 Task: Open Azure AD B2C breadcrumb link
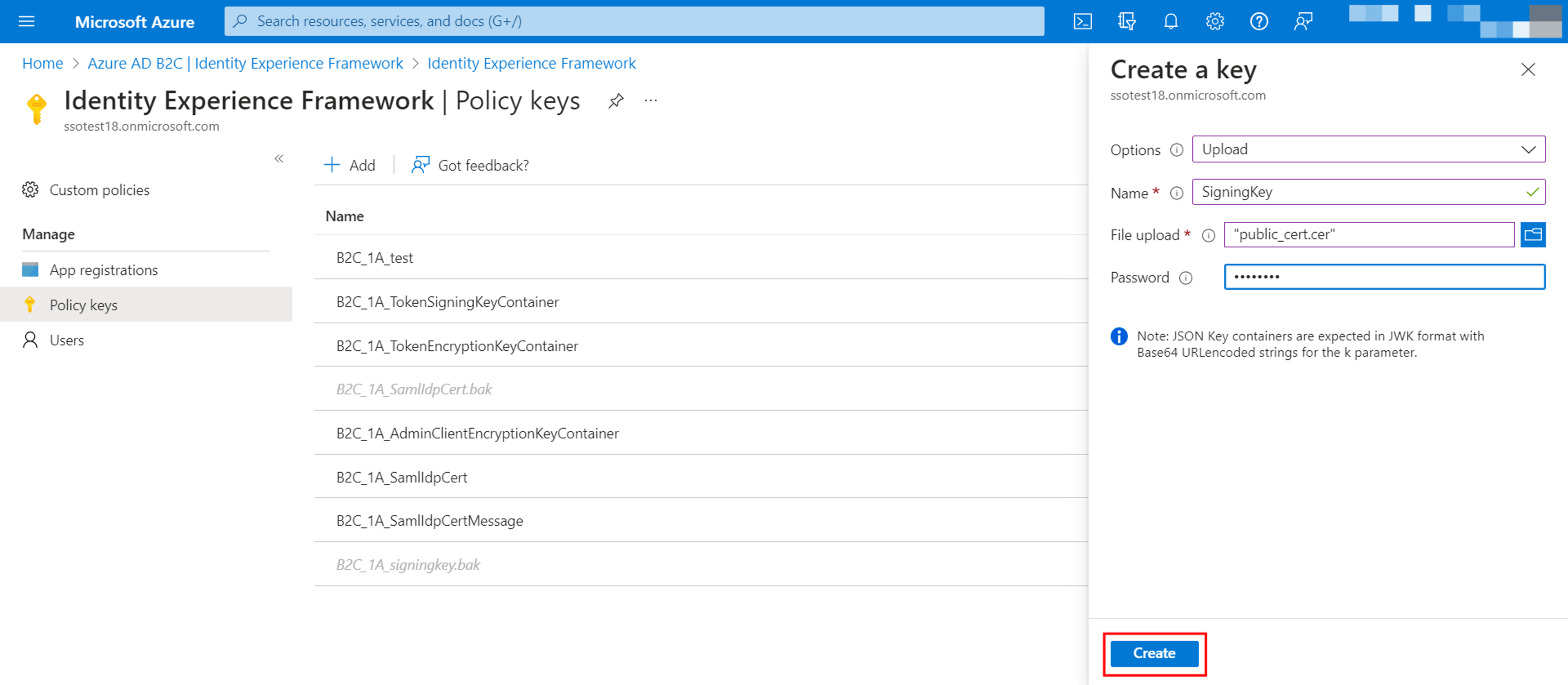(245, 63)
